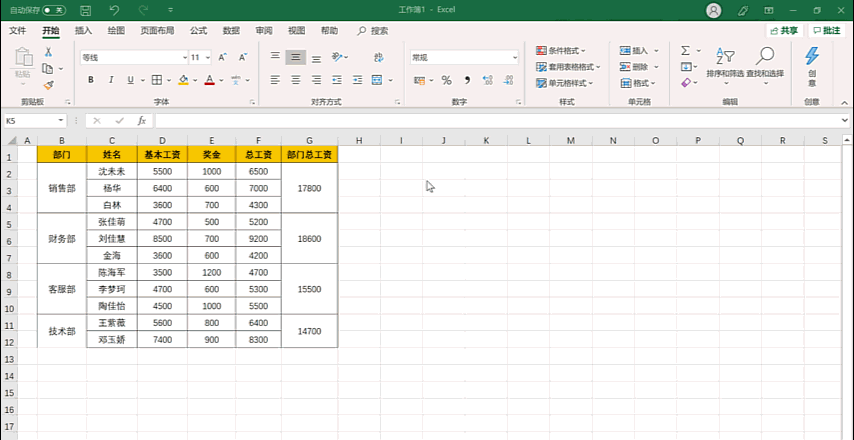Toggle Italic formatting
The width and height of the screenshot is (854, 440).
click(x=112, y=80)
